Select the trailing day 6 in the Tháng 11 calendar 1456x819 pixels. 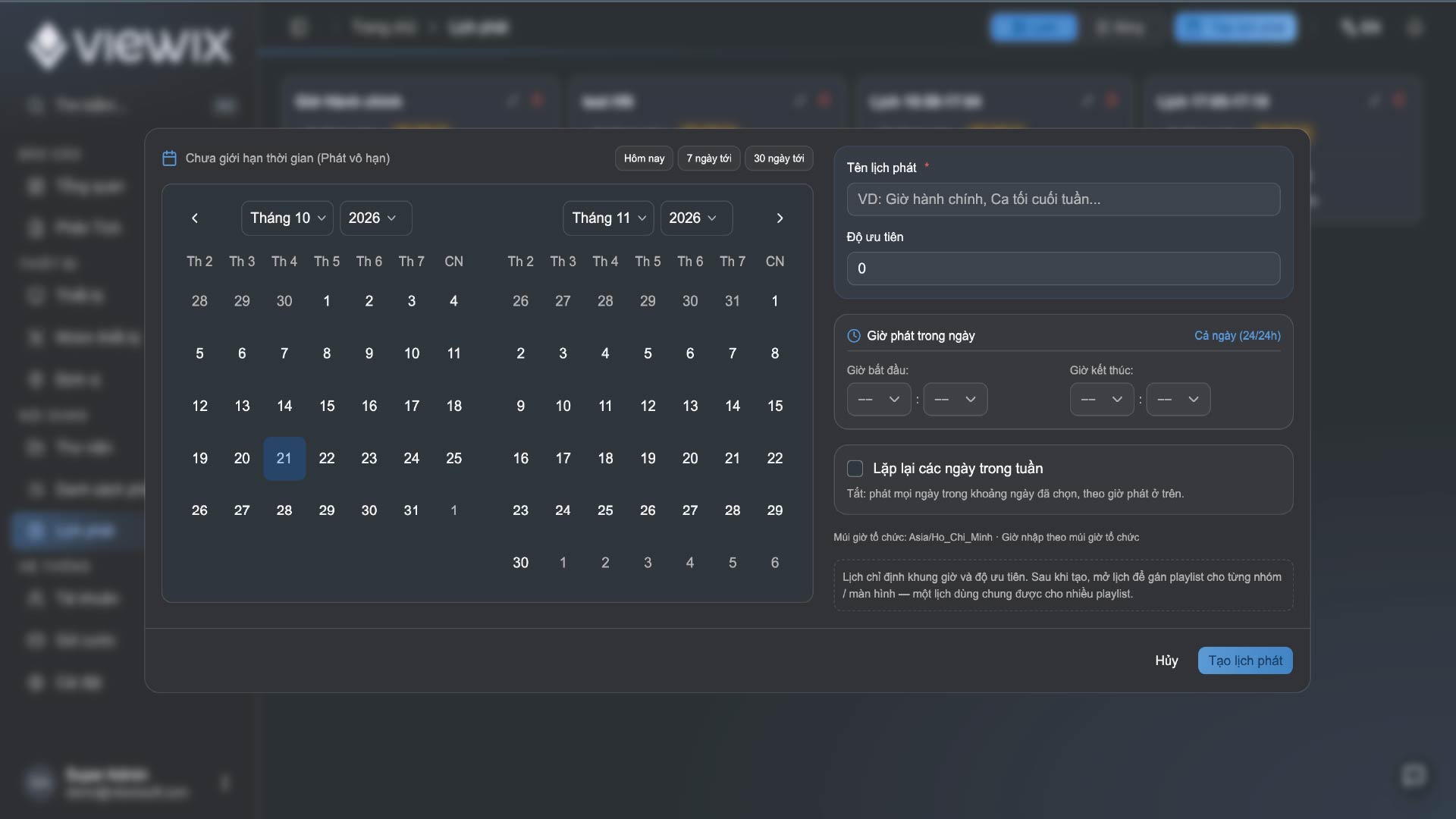(x=774, y=563)
